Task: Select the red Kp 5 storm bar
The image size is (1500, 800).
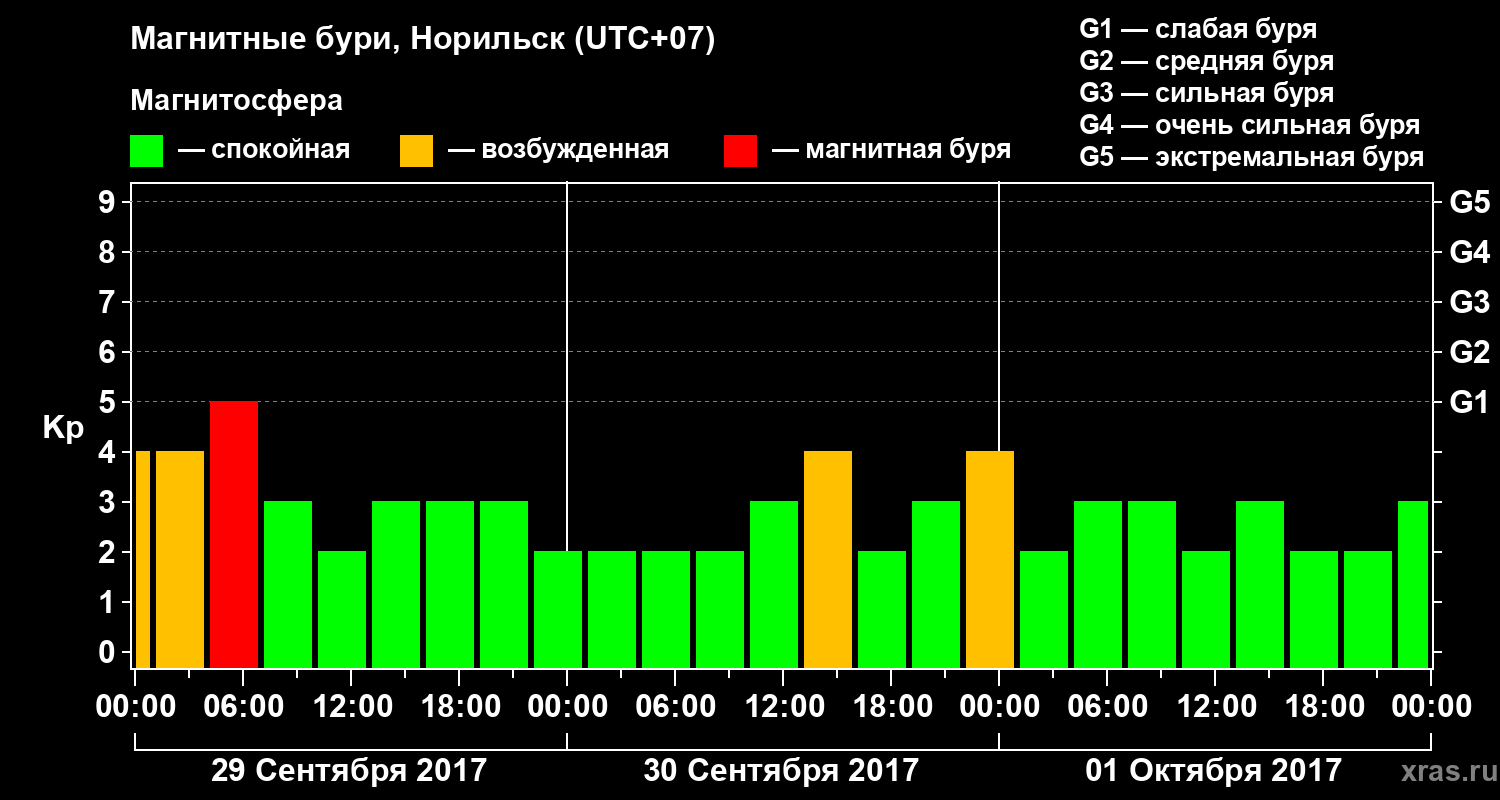Action: (x=234, y=534)
